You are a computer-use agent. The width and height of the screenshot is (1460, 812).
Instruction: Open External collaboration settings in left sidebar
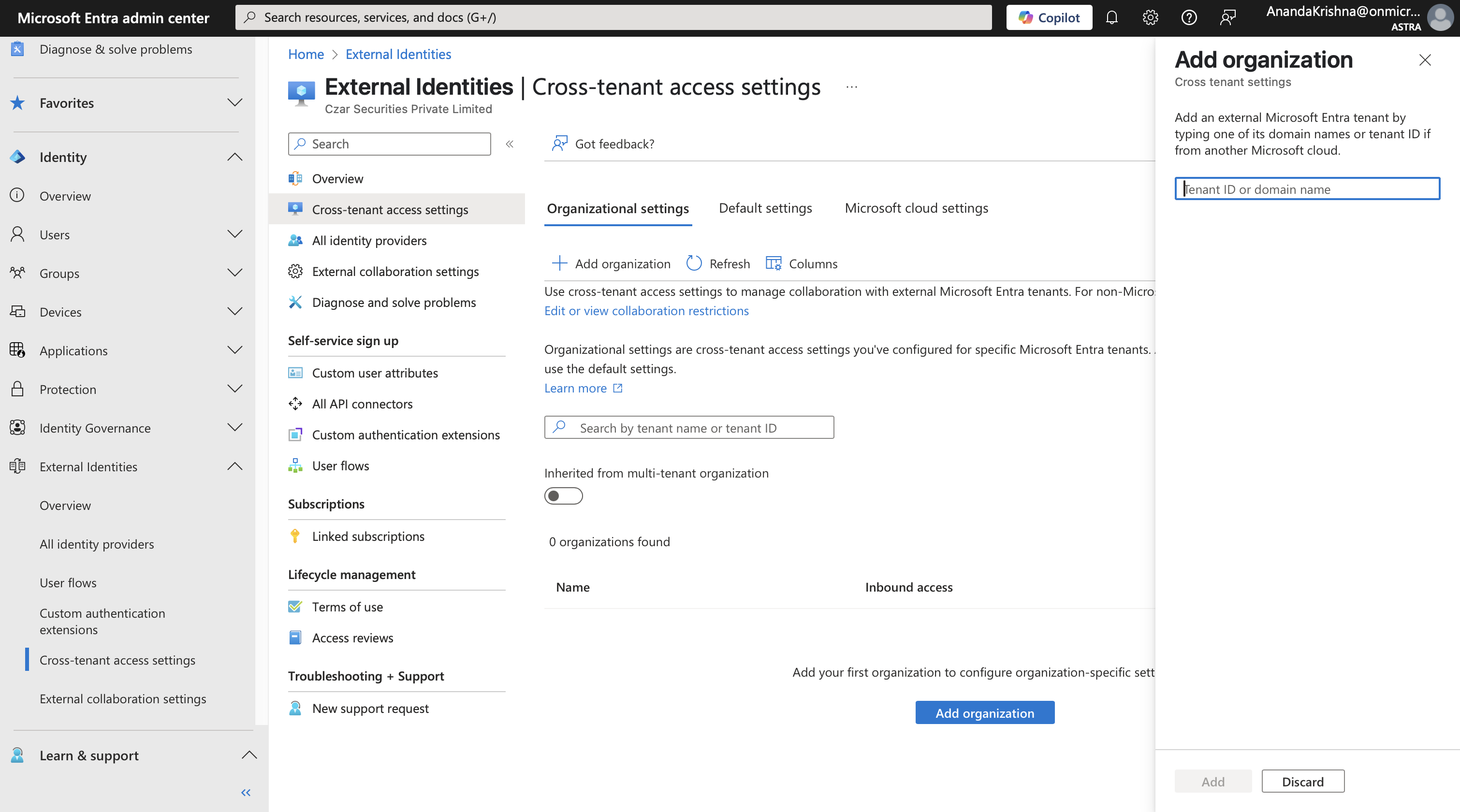click(x=123, y=699)
